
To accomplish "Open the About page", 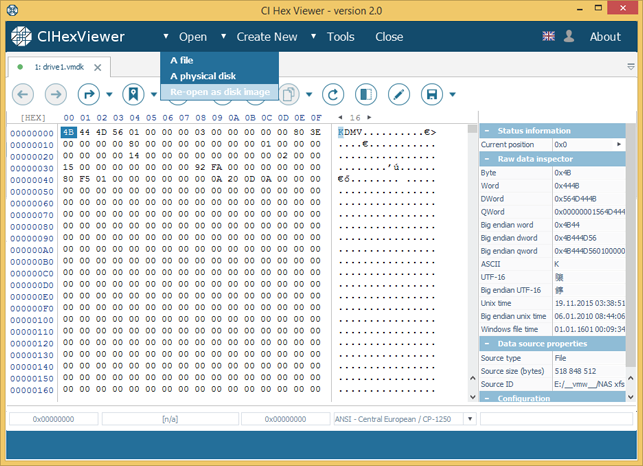I will point(605,37).
